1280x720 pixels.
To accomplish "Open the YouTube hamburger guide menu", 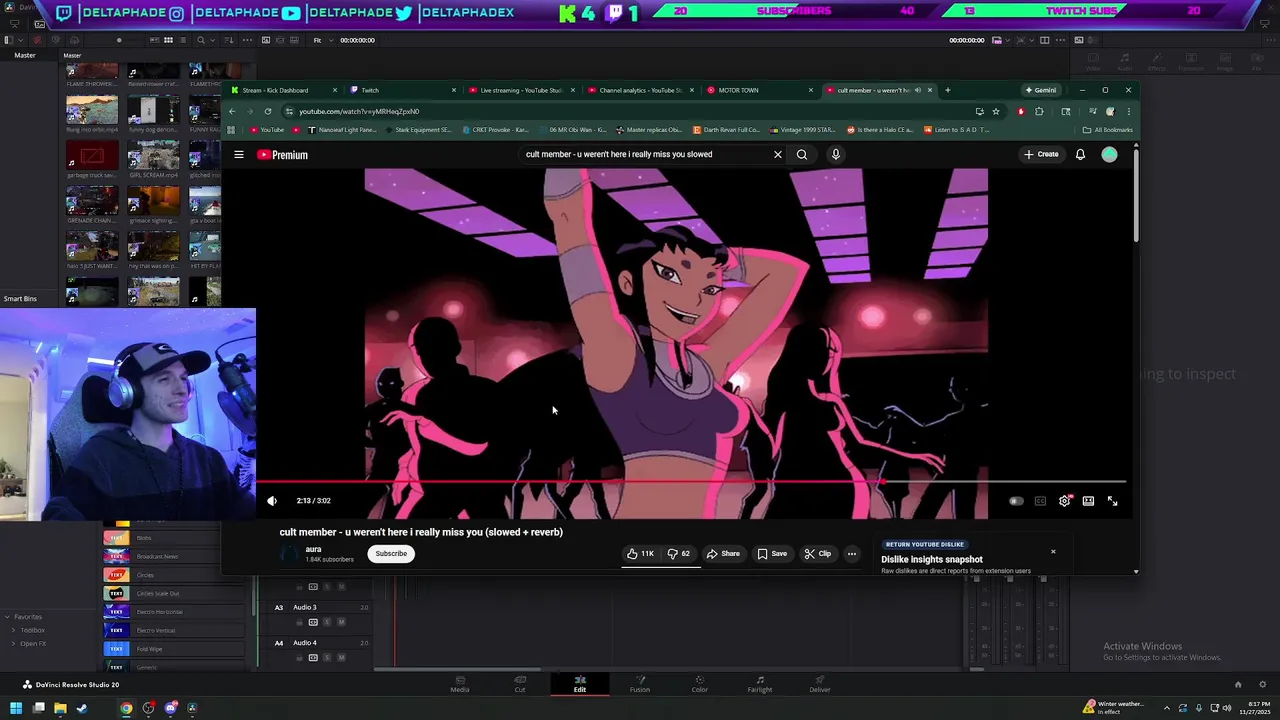I will pos(239,155).
